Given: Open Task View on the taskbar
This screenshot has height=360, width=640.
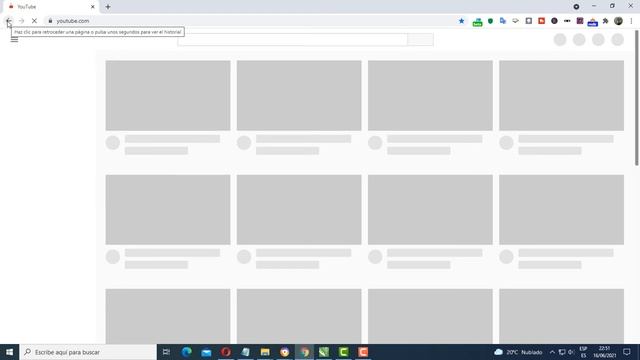Looking at the screenshot, I should click(x=166, y=352).
